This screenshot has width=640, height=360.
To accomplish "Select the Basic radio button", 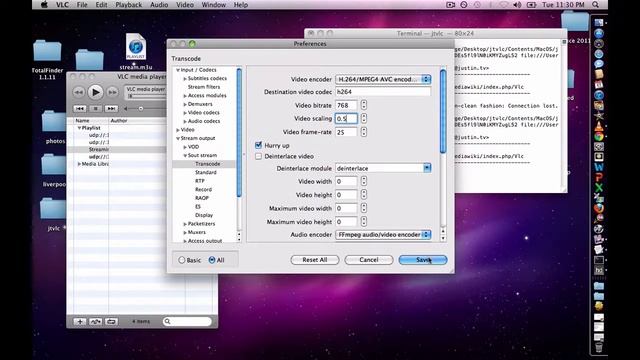I will pos(182,260).
